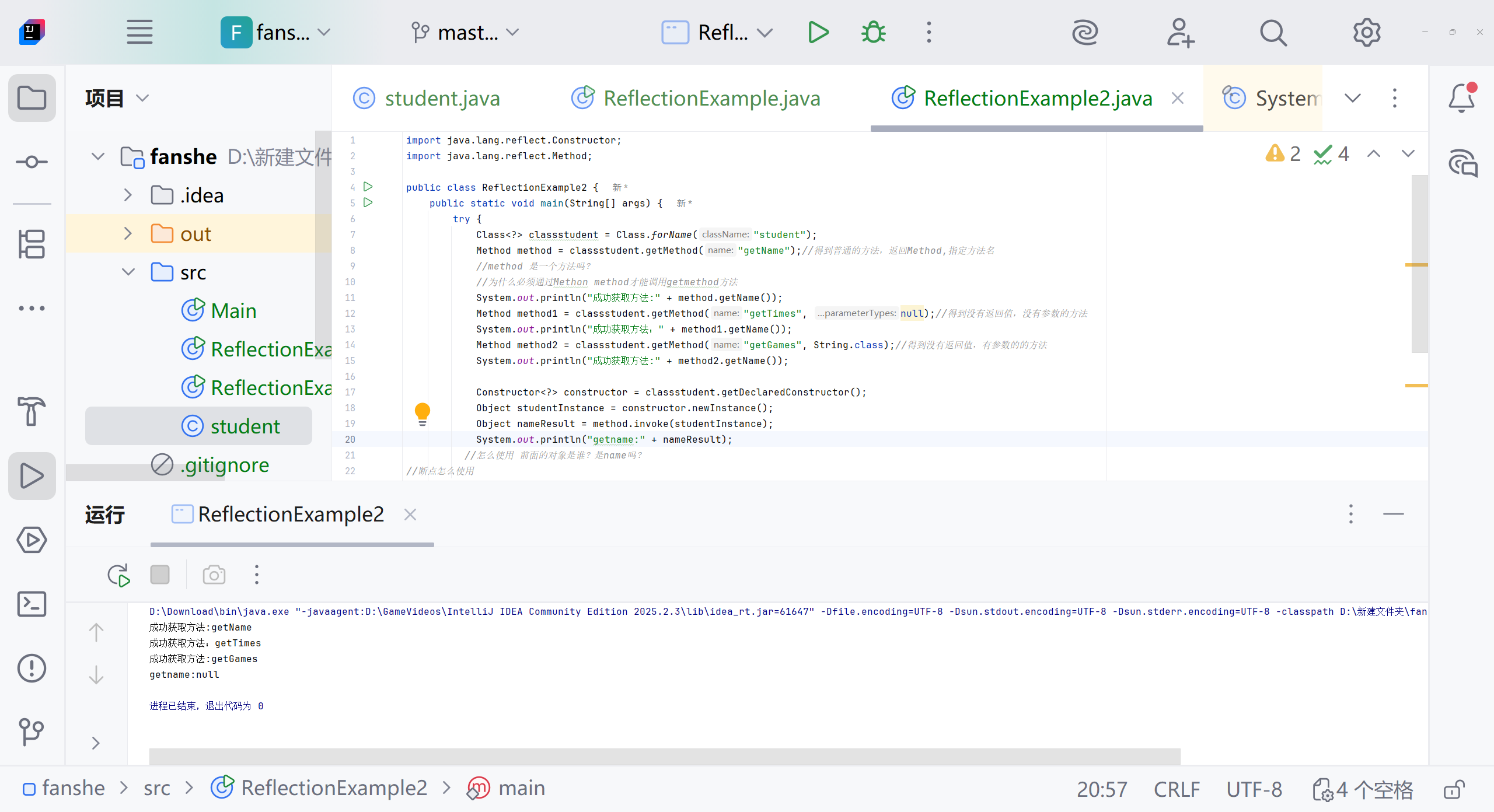
Task: Click the yellow intention lightbulb in the editor
Action: [x=422, y=412]
